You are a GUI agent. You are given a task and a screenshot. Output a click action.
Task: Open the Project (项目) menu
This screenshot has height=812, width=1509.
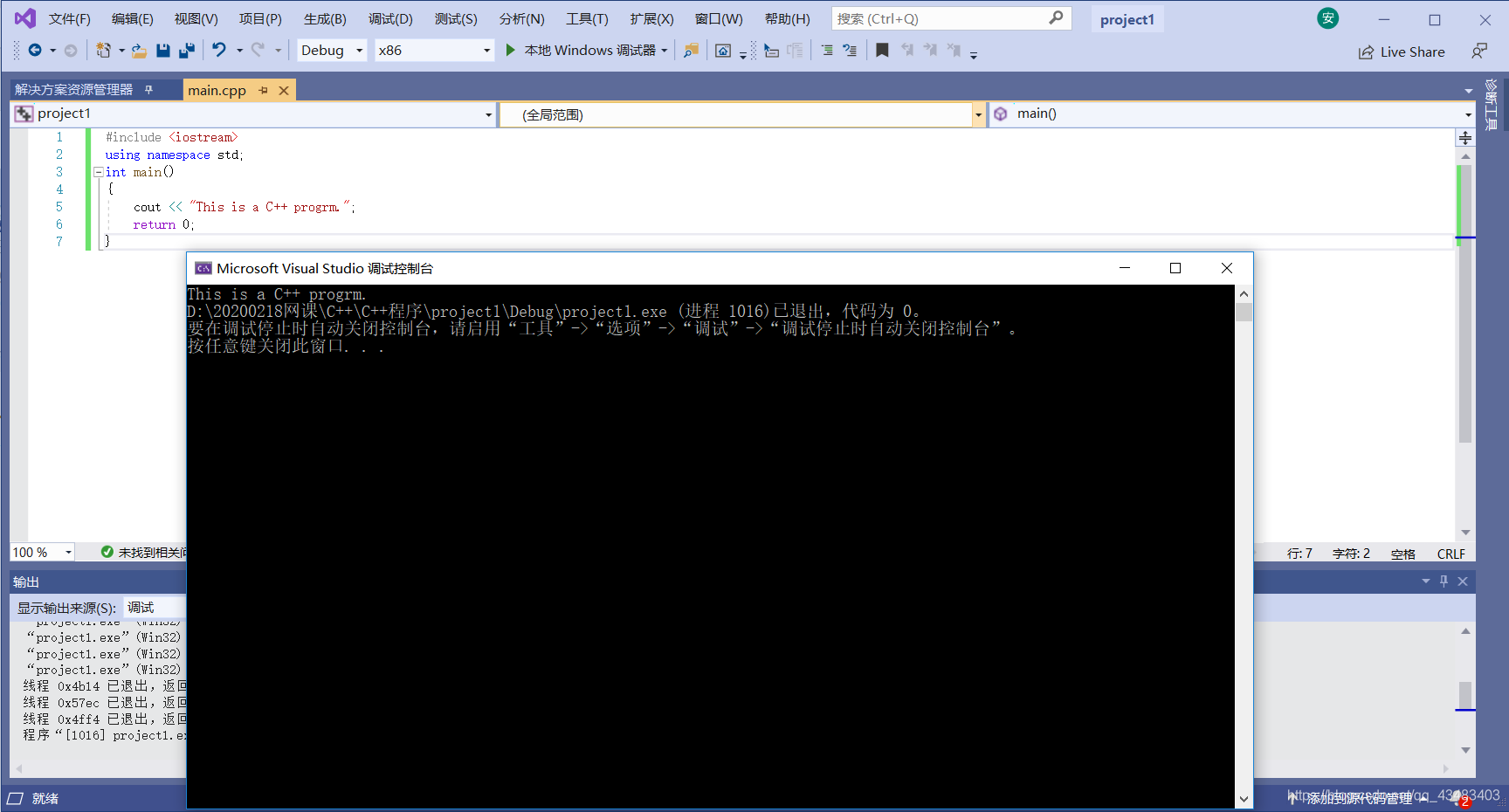tap(260, 18)
